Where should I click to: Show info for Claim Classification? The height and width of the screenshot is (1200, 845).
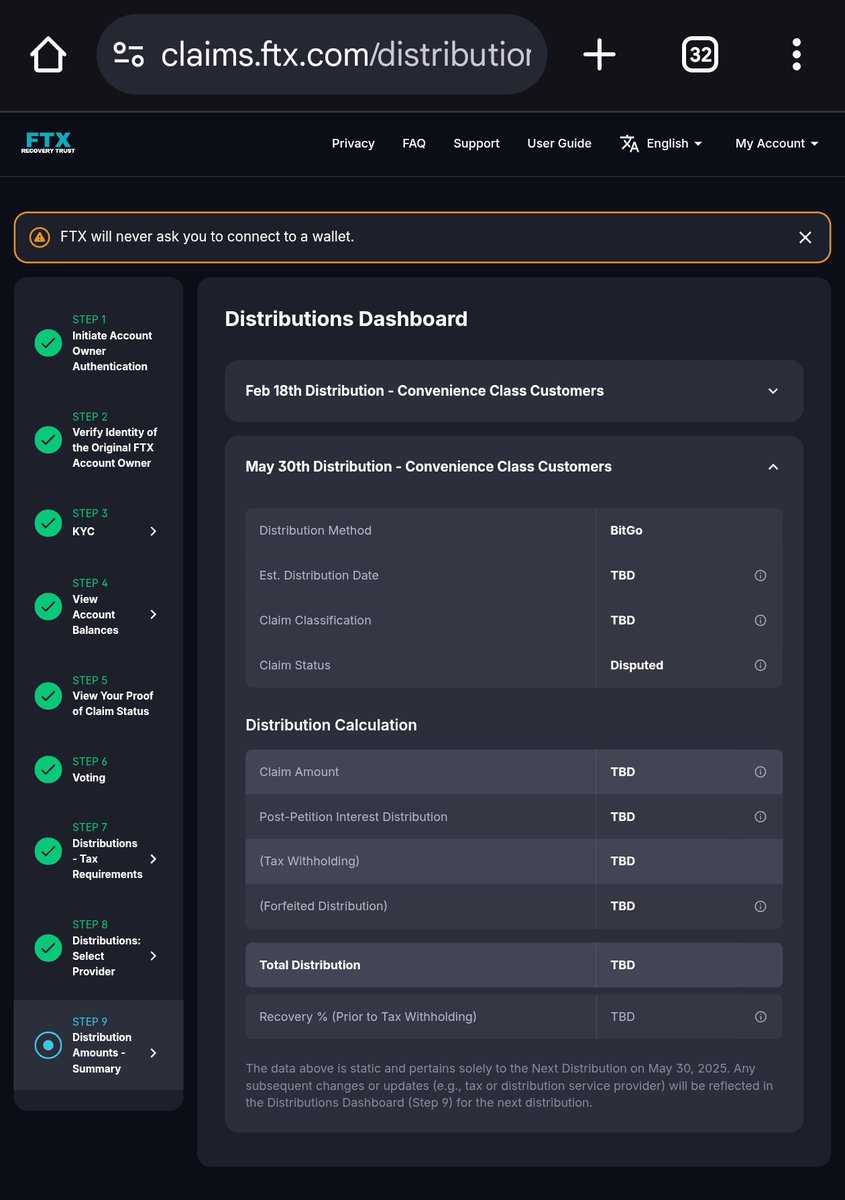click(x=760, y=621)
